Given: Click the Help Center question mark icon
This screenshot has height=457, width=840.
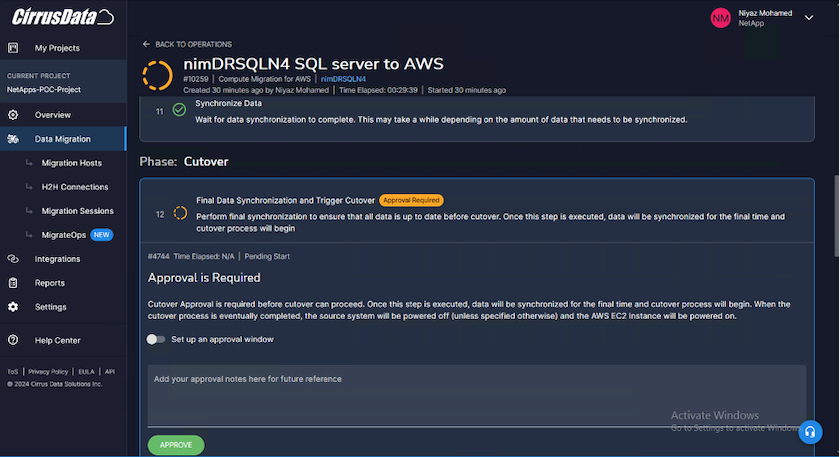Looking at the screenshot, I should tap(13, 340).
